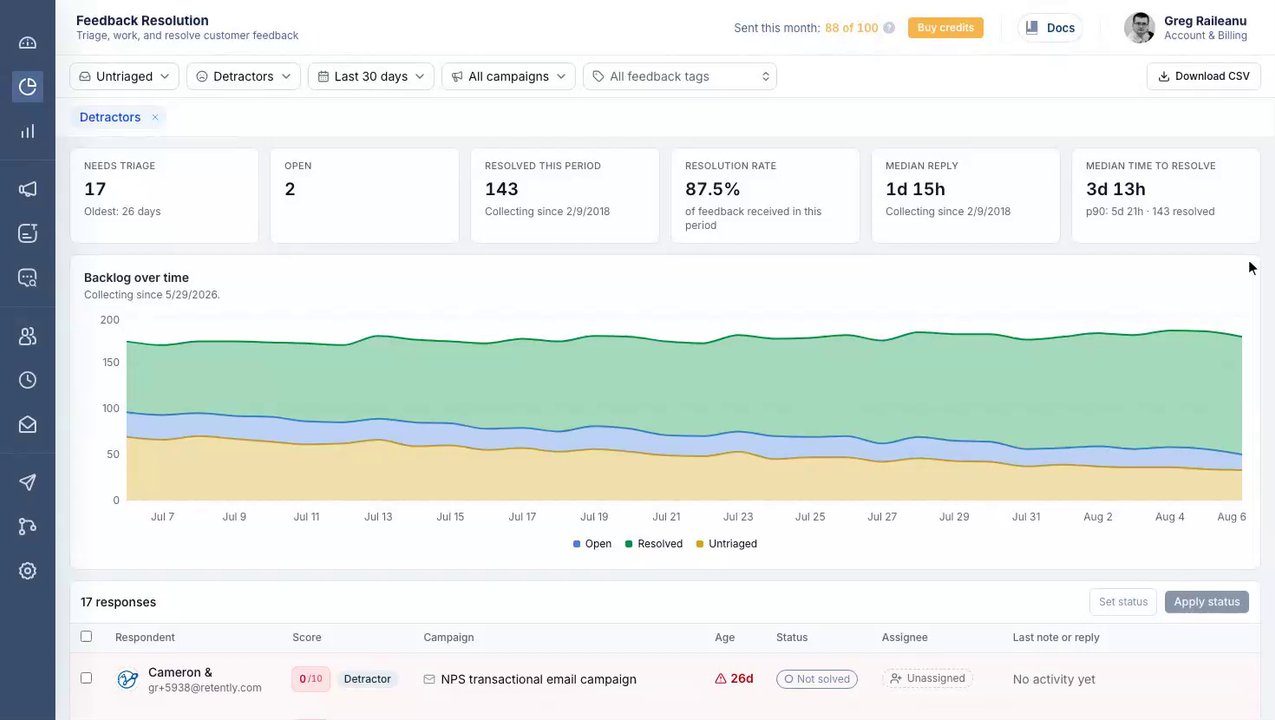Open the megaphone campaigns sidebar icon
Viewport: 1275px width, 720px height.
point(27,189)
